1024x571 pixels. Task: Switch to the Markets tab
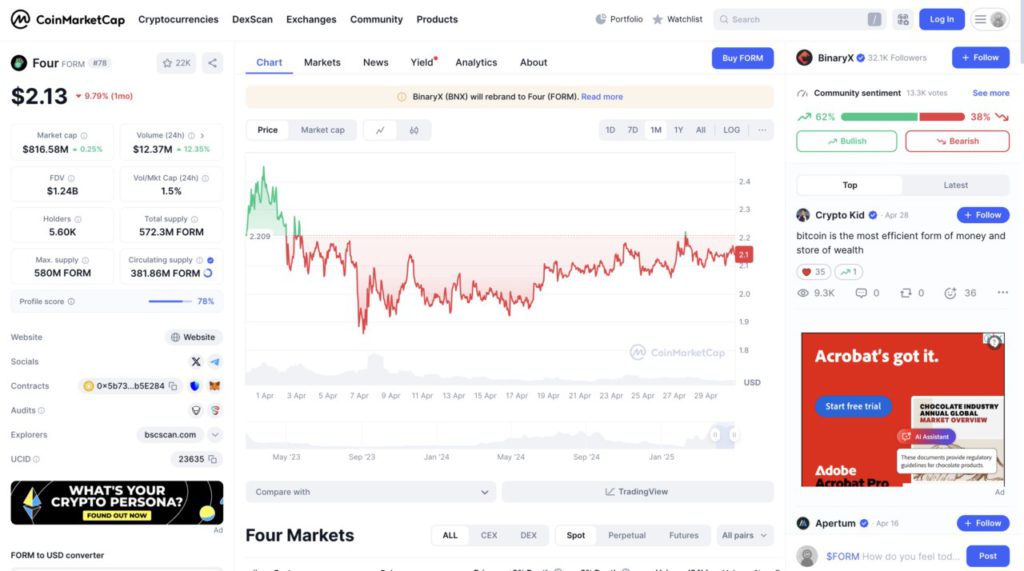coord(322,63)
